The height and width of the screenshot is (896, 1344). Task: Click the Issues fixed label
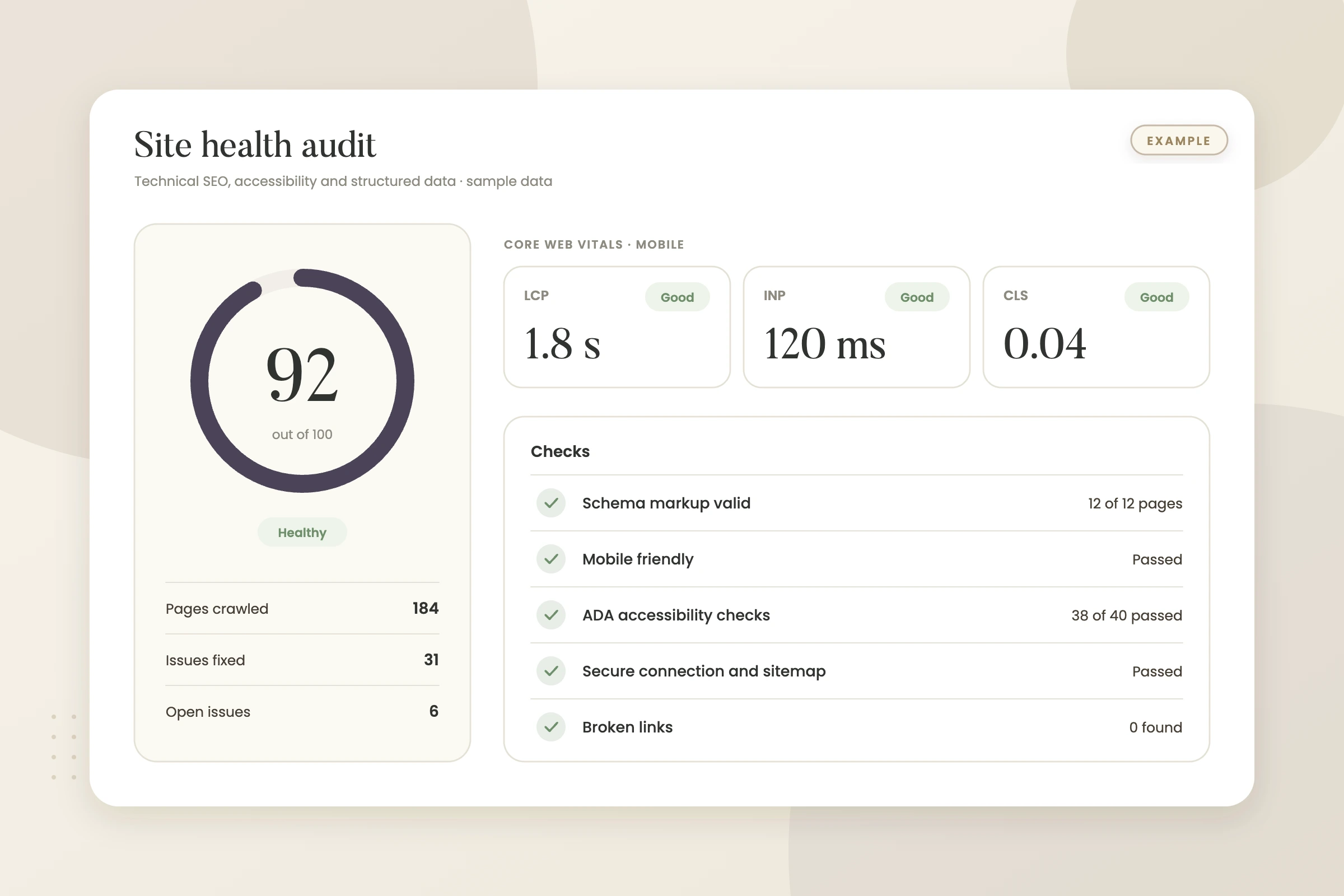(205, 660)
